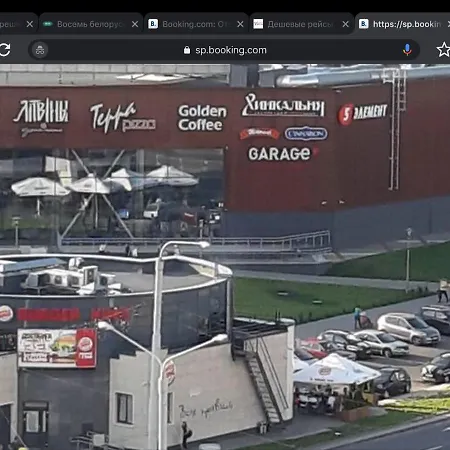Open the Дешевые рейсы tab
450x450 pixels.
point(300,24)
